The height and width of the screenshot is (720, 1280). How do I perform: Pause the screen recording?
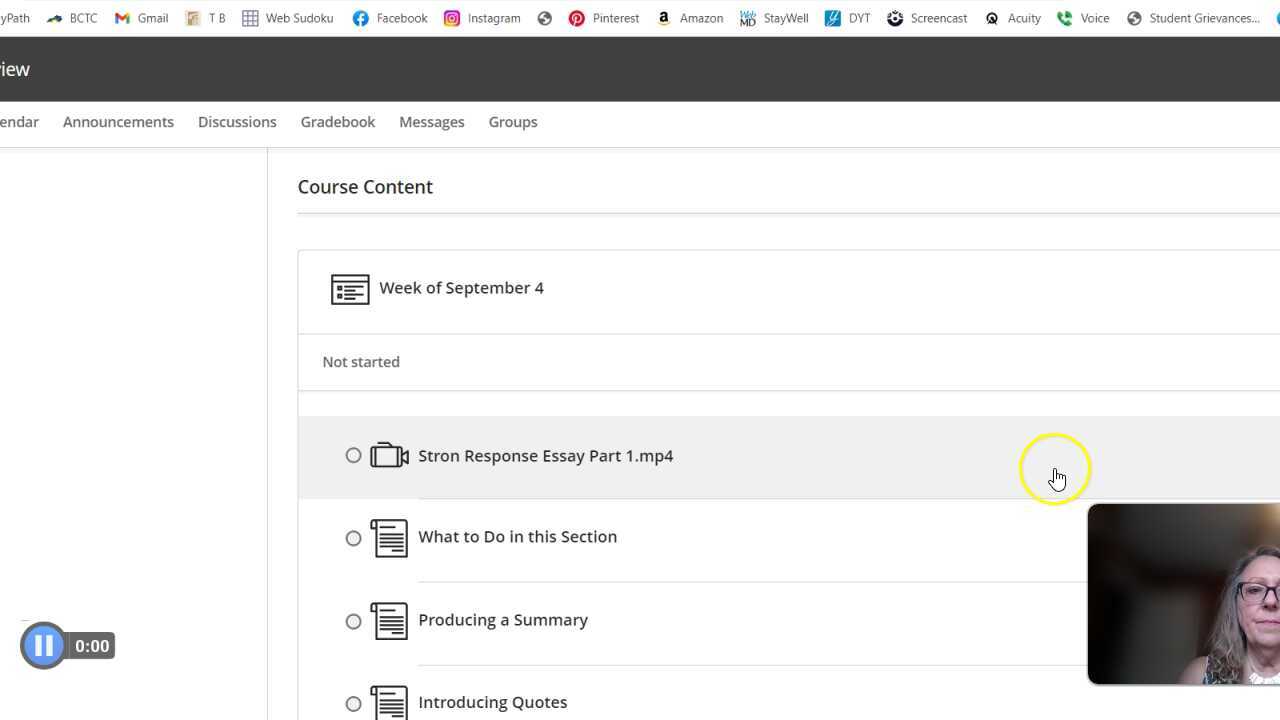[x=43, y=646]
